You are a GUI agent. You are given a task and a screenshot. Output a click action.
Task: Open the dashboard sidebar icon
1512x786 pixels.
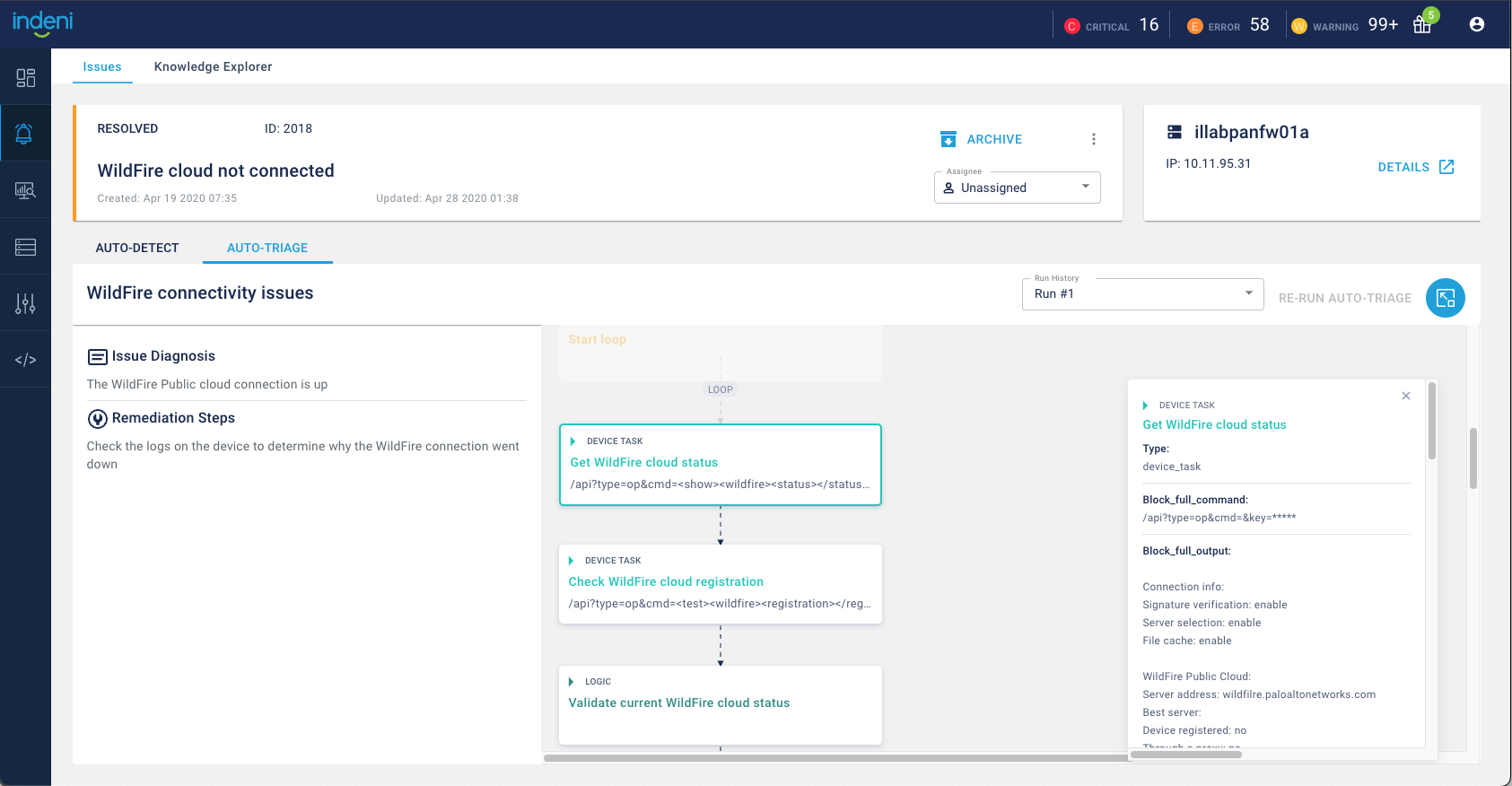tap(25, 78)
